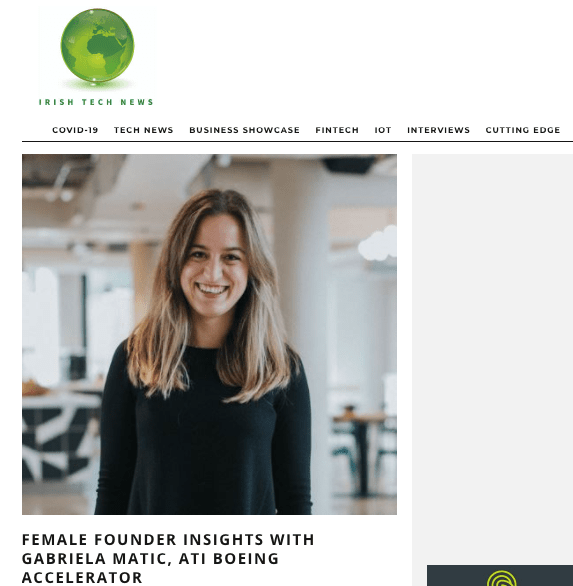This screenshot has width=573, height=586.
Task: Go to the Tech News section
Action: pyautogui.click(x=144, y=130)
